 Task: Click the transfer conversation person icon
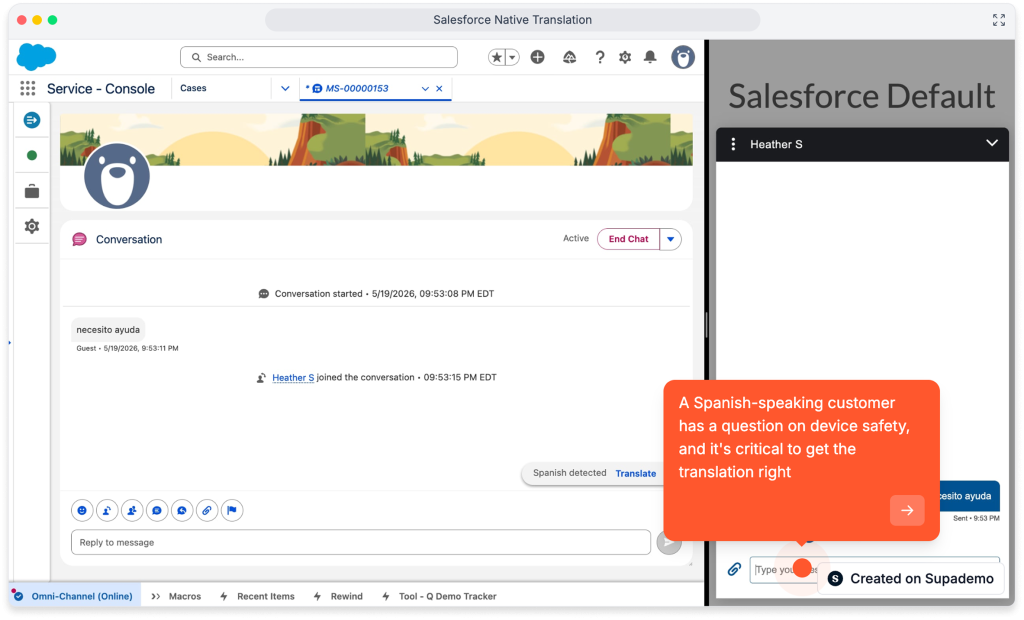tap(106, 510)
